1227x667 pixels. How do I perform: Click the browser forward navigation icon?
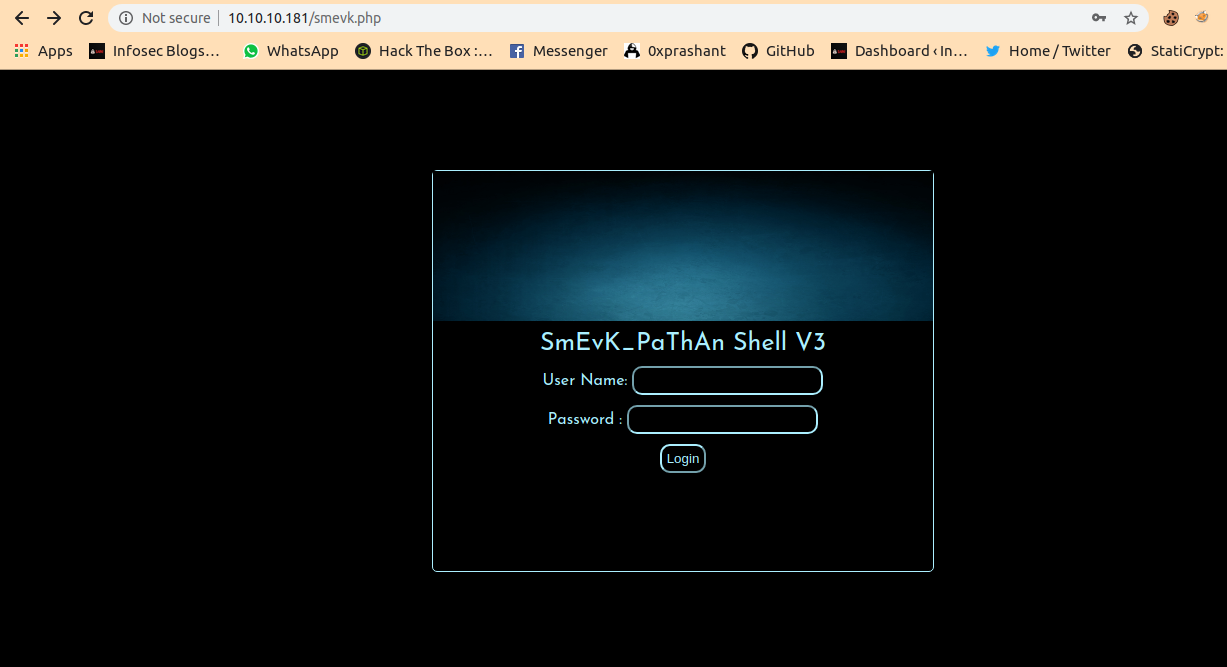pos(54,17)
